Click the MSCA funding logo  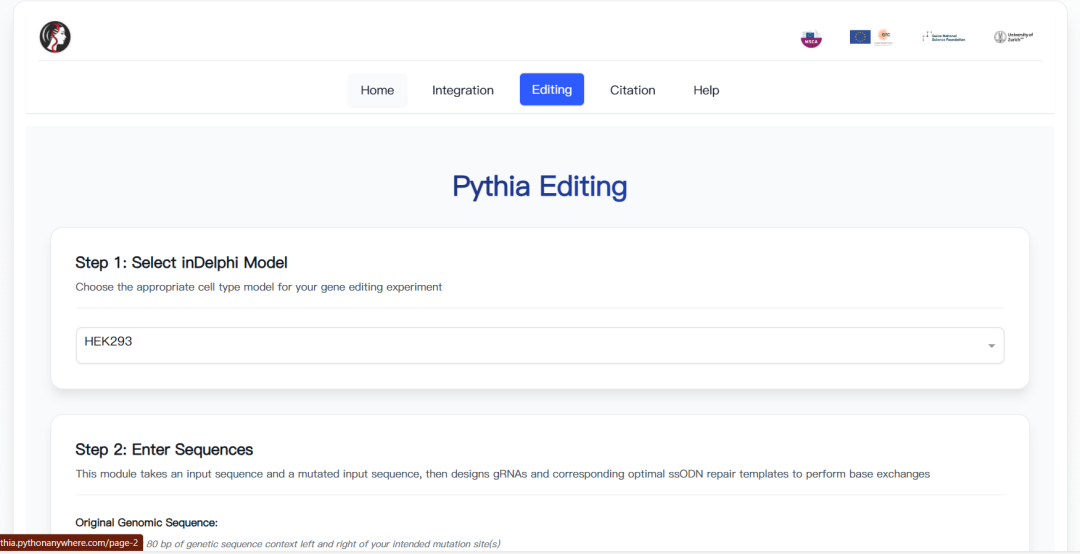pos(811,38)
